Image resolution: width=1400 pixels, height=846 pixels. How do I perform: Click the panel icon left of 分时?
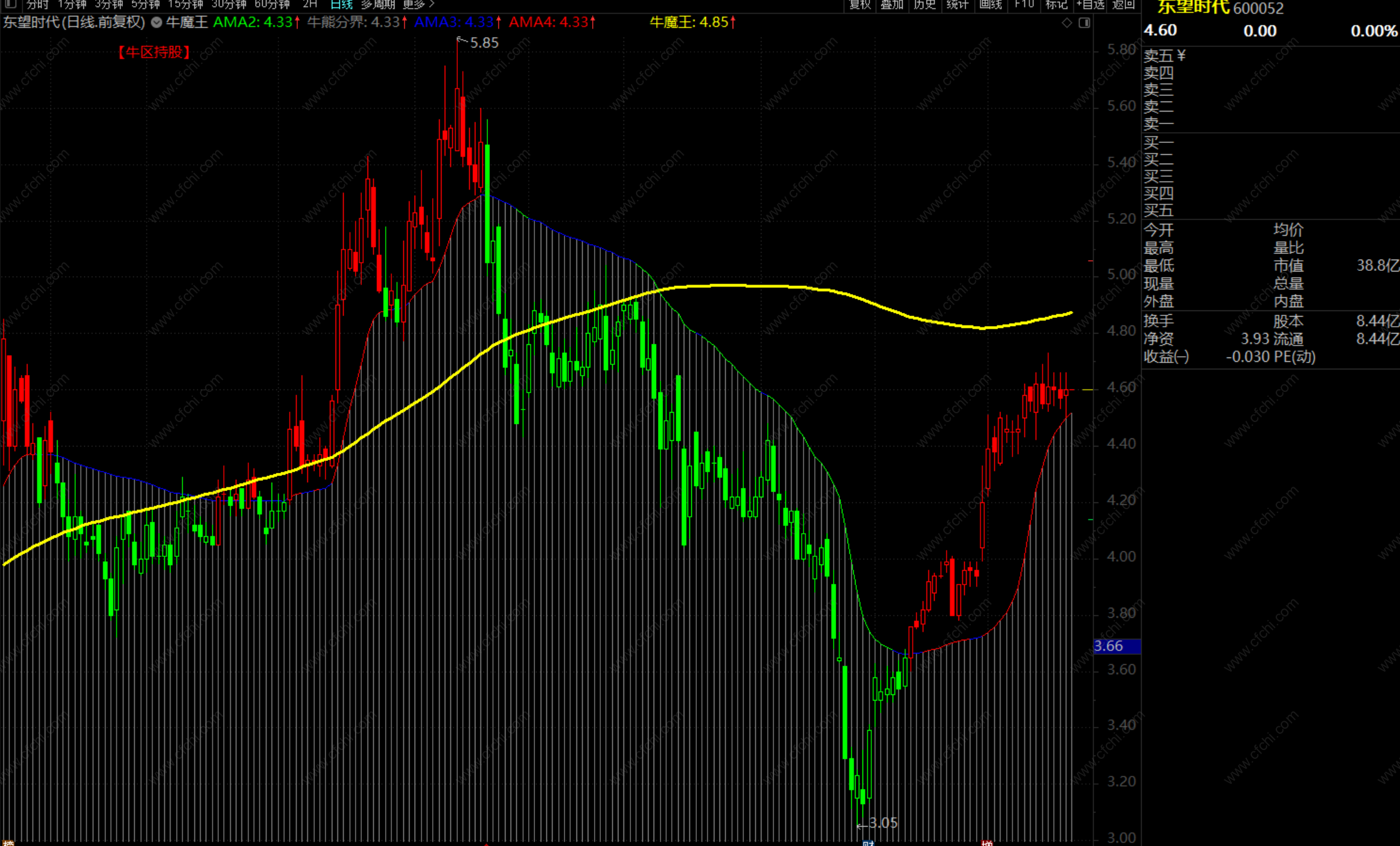click(9, 4)
